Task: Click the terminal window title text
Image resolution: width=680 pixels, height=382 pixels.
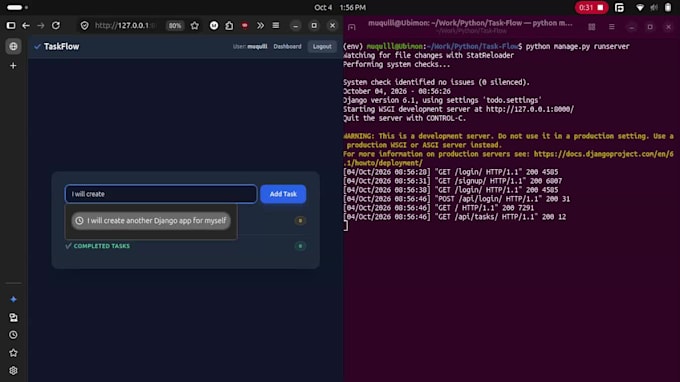Action: 470,23
